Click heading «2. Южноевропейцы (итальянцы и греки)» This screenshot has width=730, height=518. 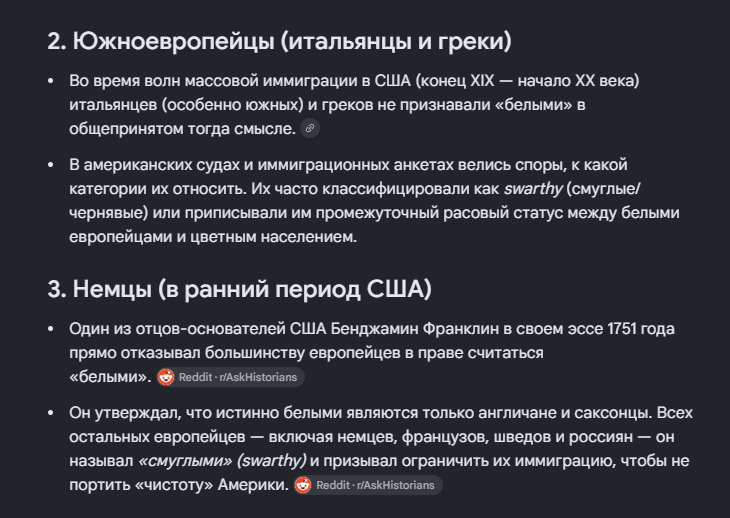point(279,41)
